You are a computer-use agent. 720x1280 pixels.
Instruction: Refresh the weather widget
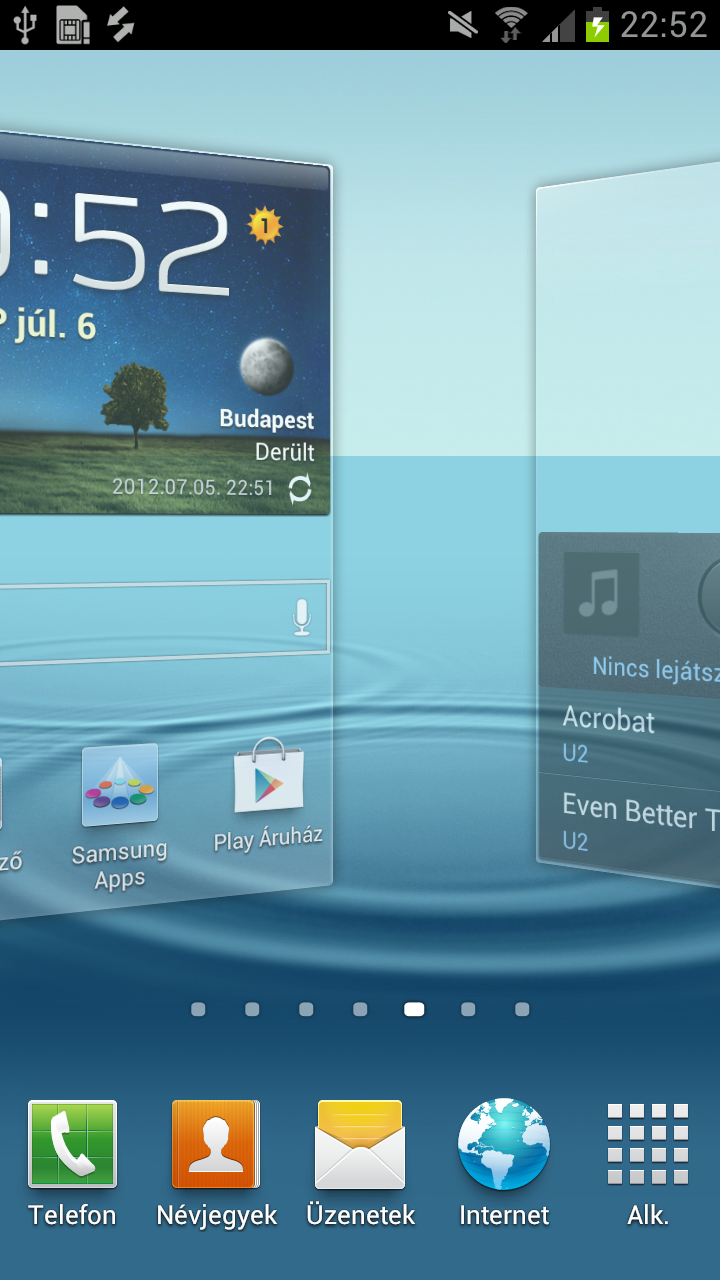pyautogui.click(x=299, y=489)
